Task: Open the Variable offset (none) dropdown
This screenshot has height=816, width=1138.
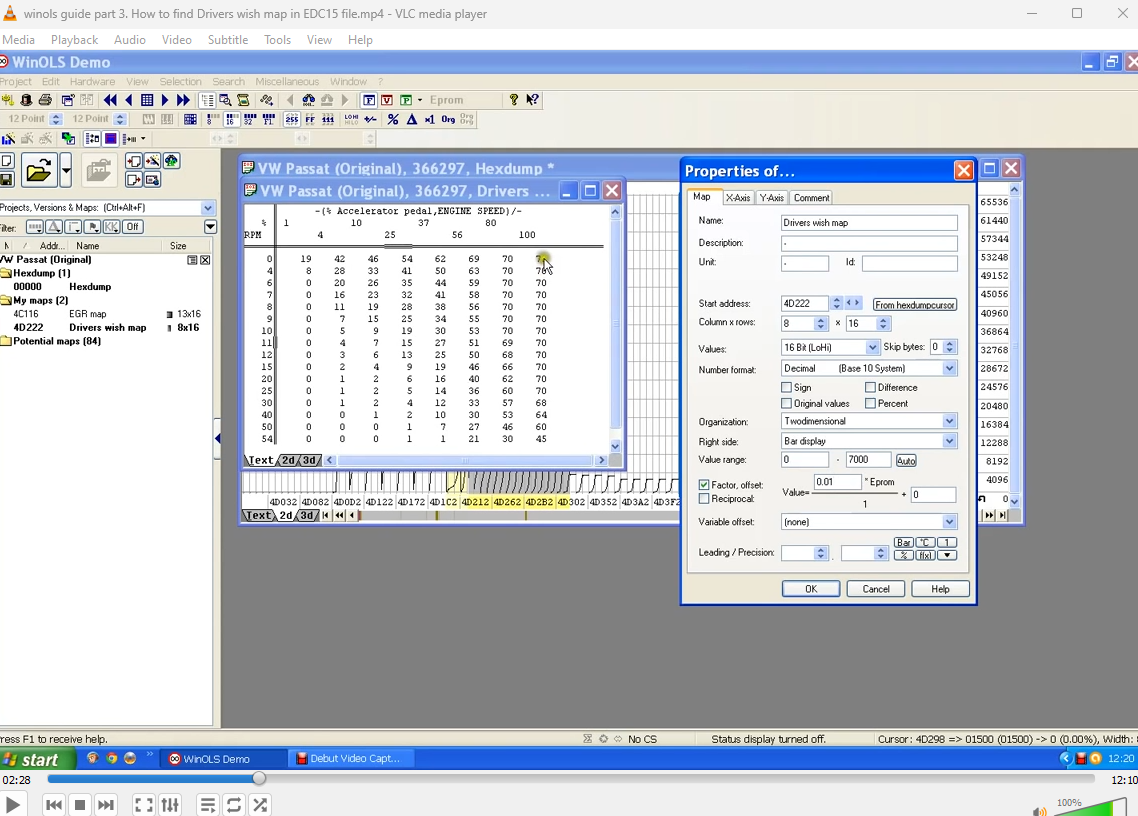Action: pyautogui.click(x=949, y=522)
